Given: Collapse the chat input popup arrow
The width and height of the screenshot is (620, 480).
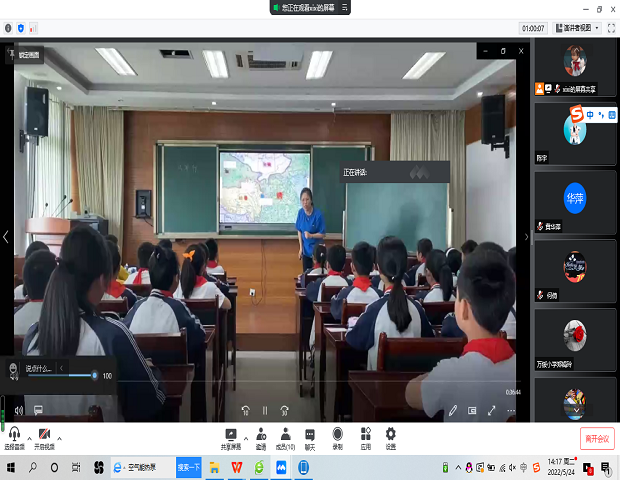Looking at the screenshot, I should click(x=61, y=368).
